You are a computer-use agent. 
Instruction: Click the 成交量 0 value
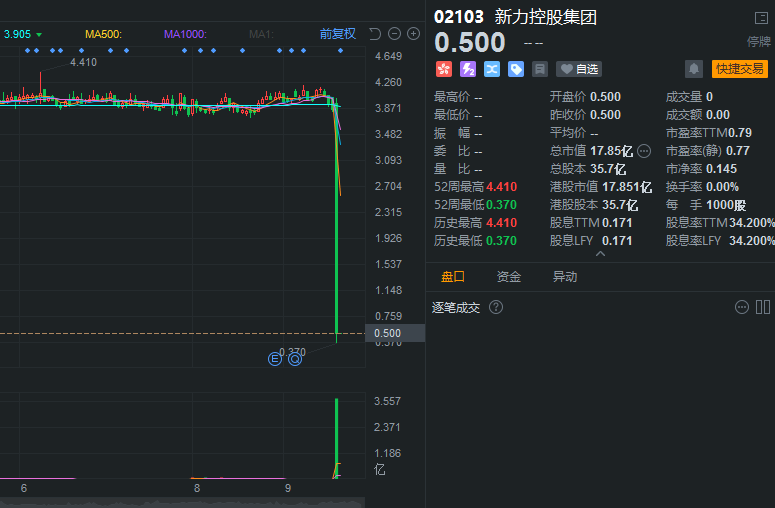tap(709, 97)
